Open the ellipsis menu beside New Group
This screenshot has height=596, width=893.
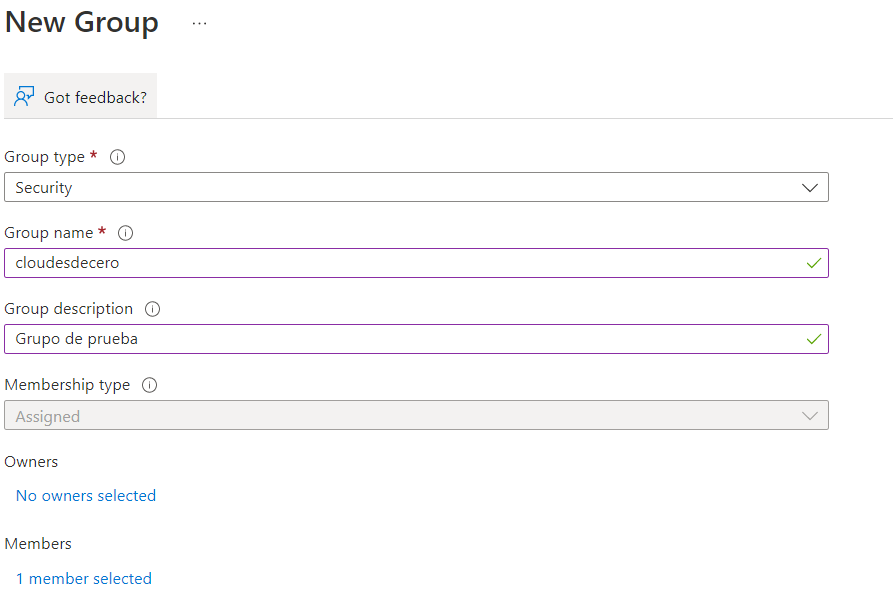[x=199, y=23]
